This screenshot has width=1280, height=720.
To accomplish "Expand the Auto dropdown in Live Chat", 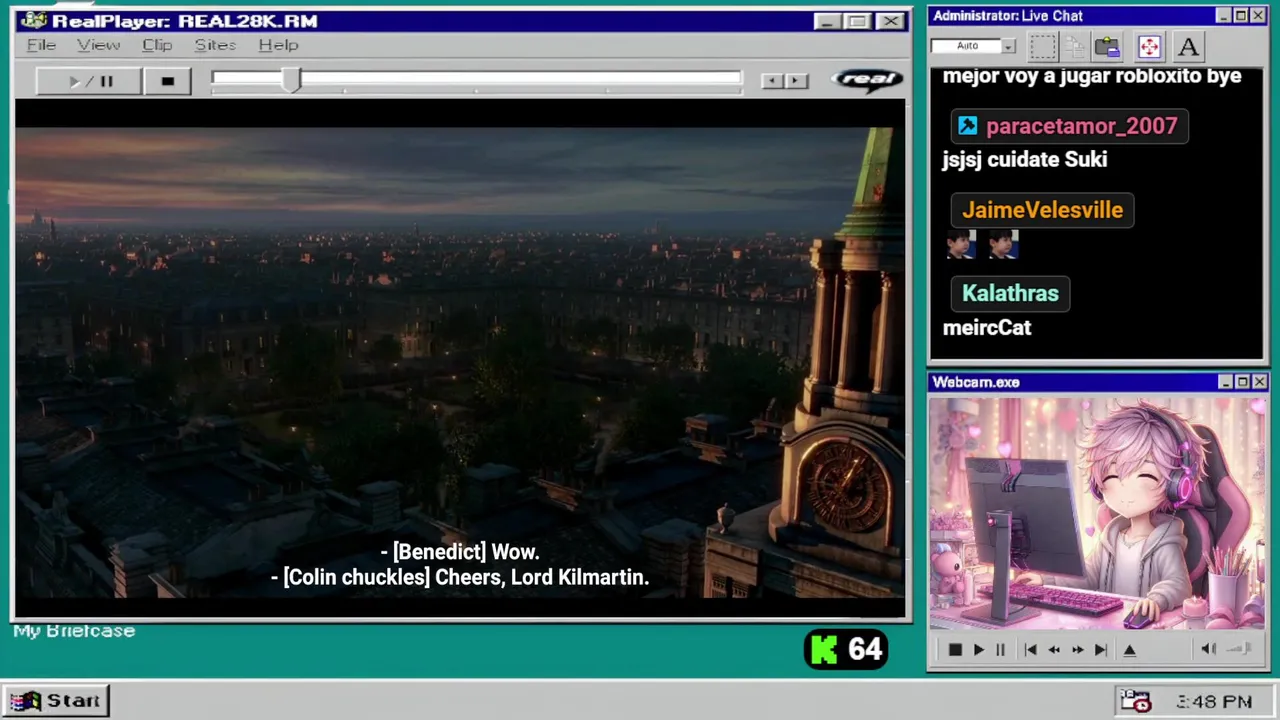I will tap(1009, 46).
